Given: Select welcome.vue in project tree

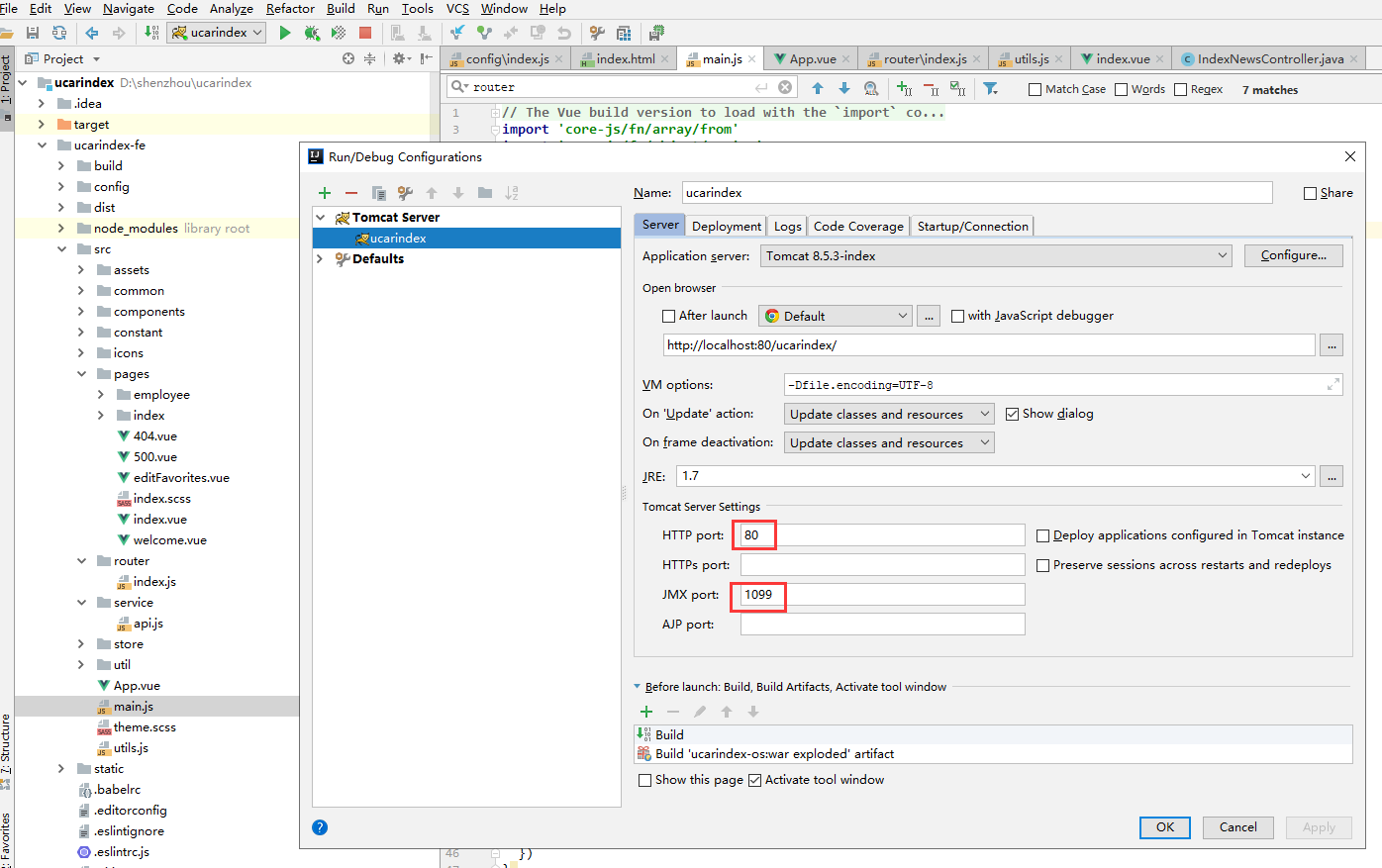Looking at the screenshot, I should [170, 540].
